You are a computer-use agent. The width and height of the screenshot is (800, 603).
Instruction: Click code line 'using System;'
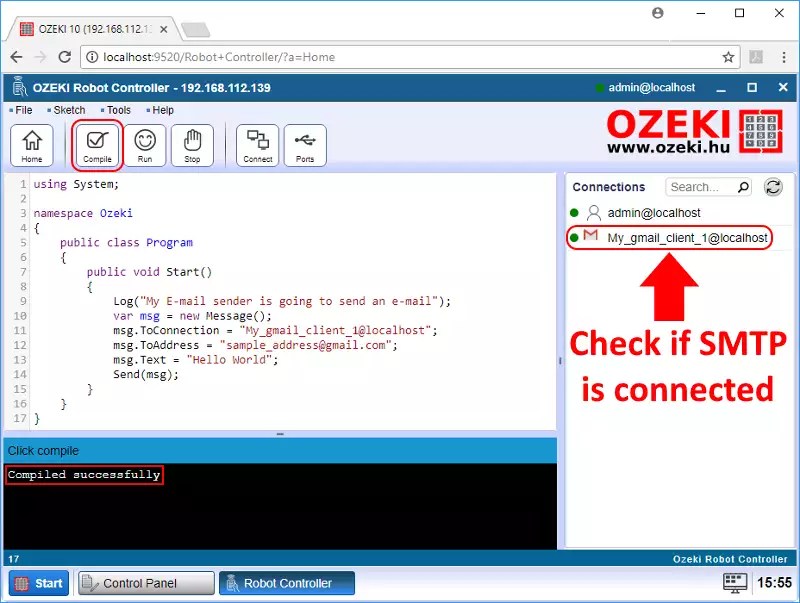point(76,184)
